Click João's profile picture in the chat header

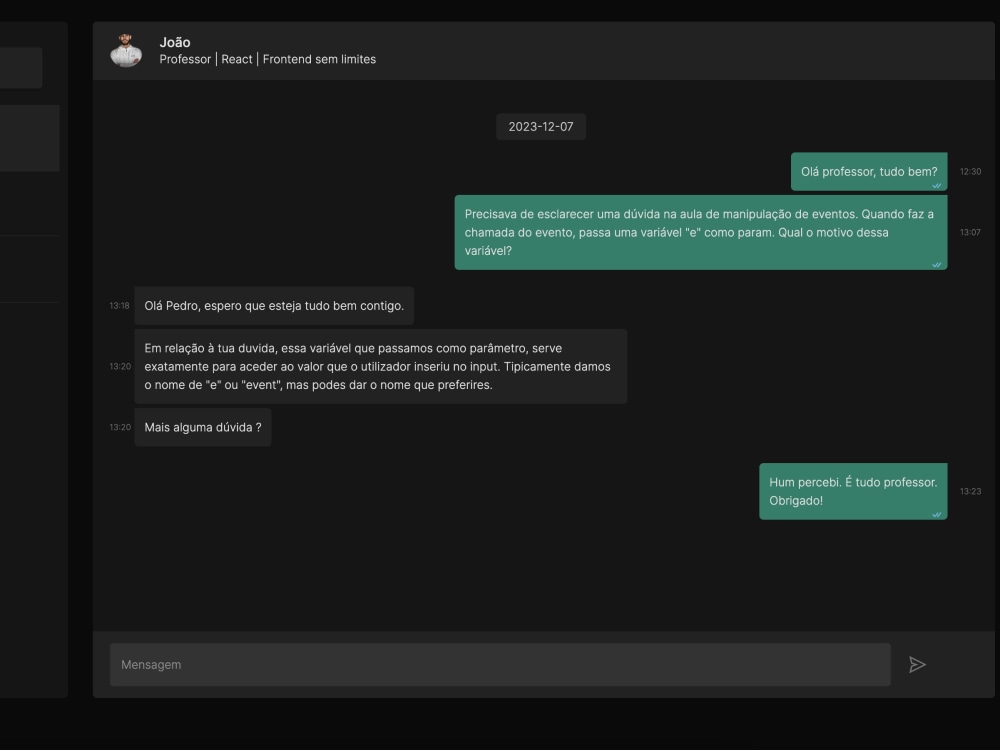point(125,49)
